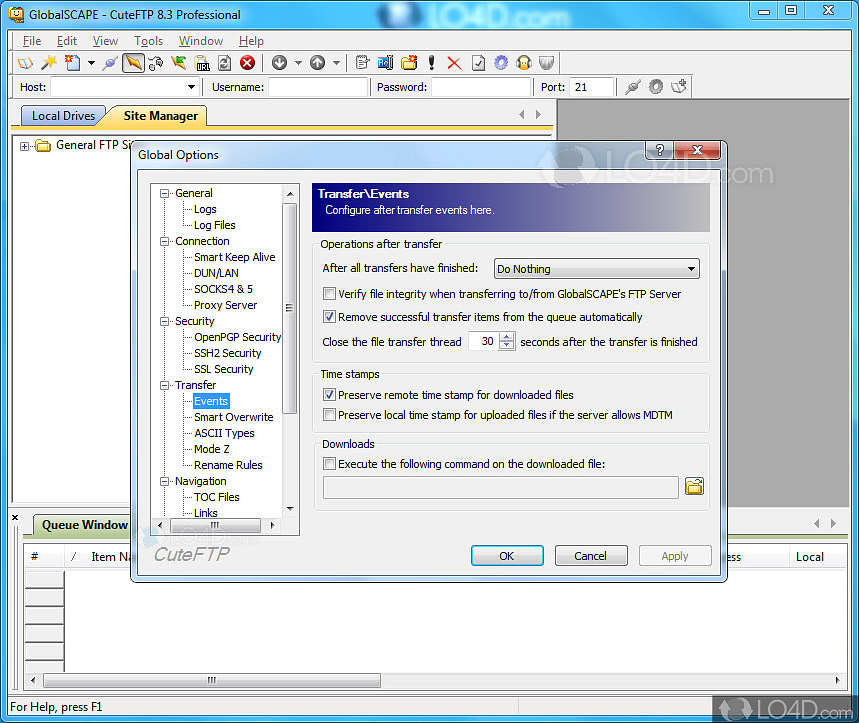Collapse the General tree node
This screenshot has height=723, width=859.
coord(164,193)
